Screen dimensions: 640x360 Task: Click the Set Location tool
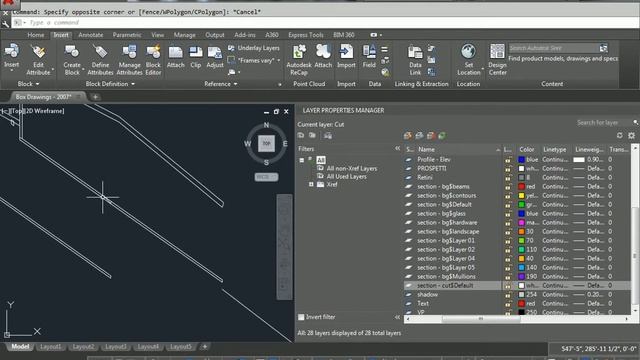tap(469, 60)
